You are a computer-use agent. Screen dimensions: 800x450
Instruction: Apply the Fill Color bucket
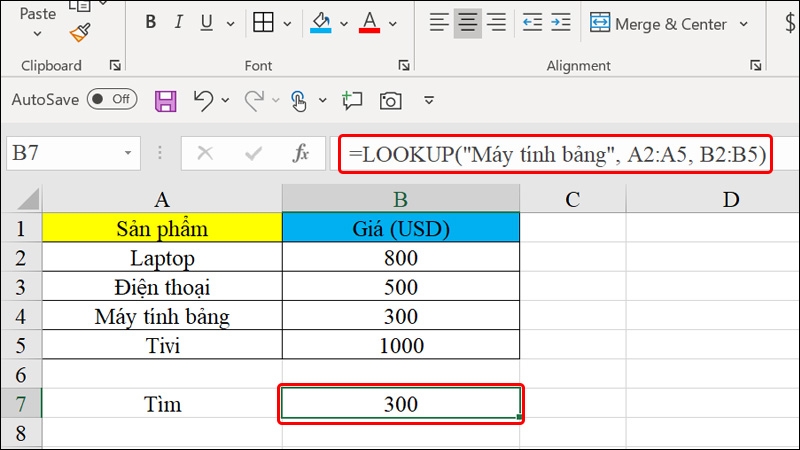[320, 22]
